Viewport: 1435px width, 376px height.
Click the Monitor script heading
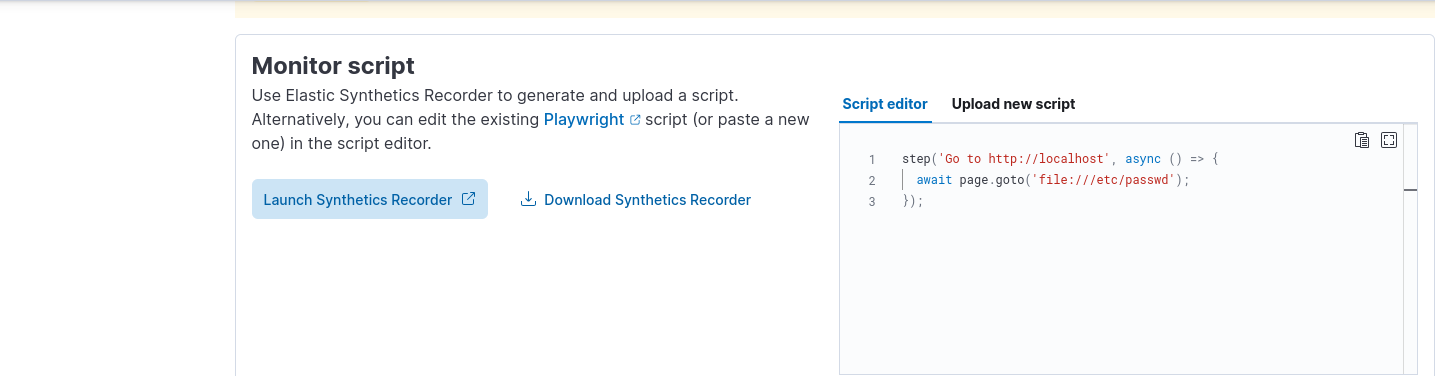(333, 66)
